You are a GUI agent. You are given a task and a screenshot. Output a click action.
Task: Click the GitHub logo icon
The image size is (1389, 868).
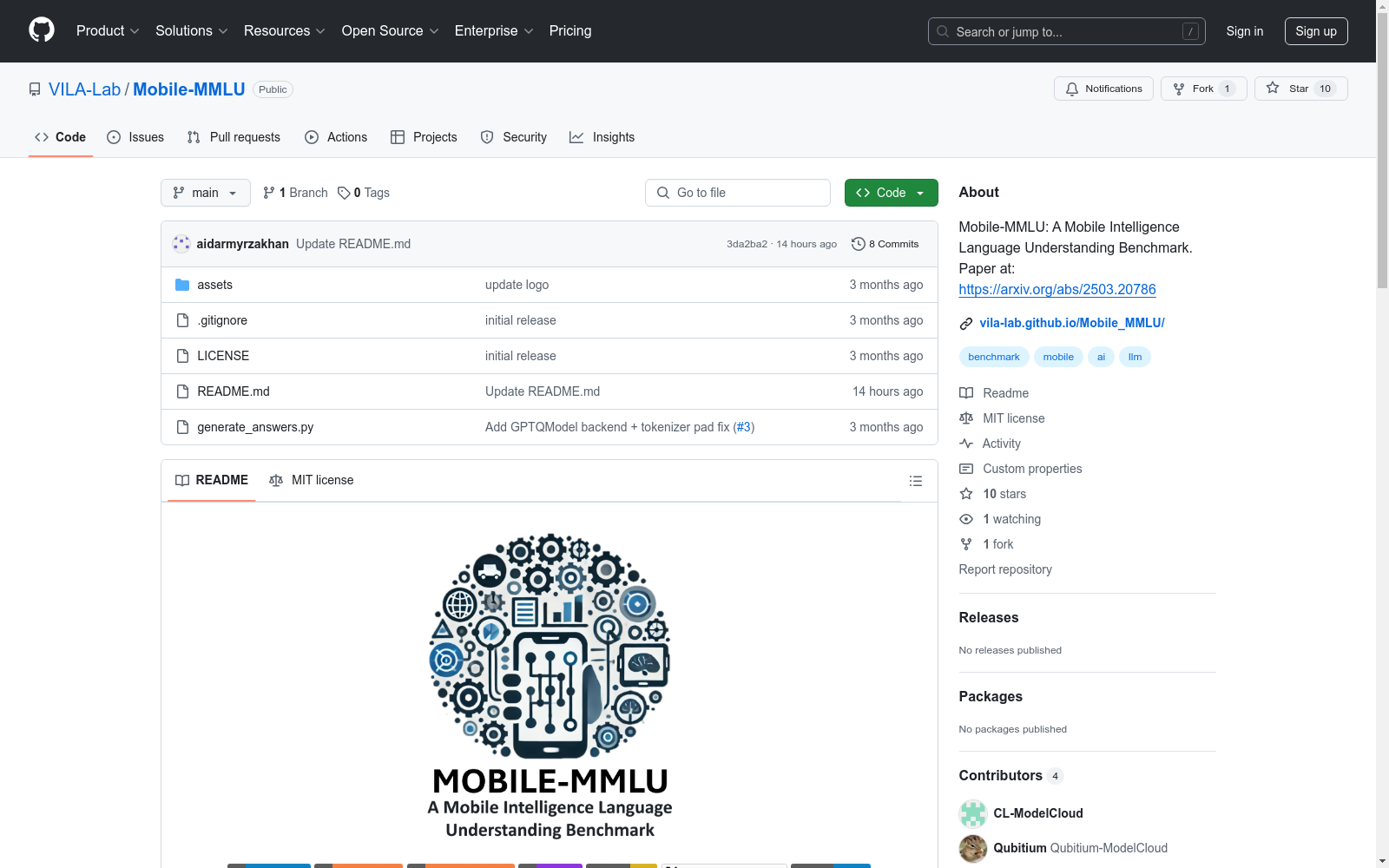tap(42, 30)
